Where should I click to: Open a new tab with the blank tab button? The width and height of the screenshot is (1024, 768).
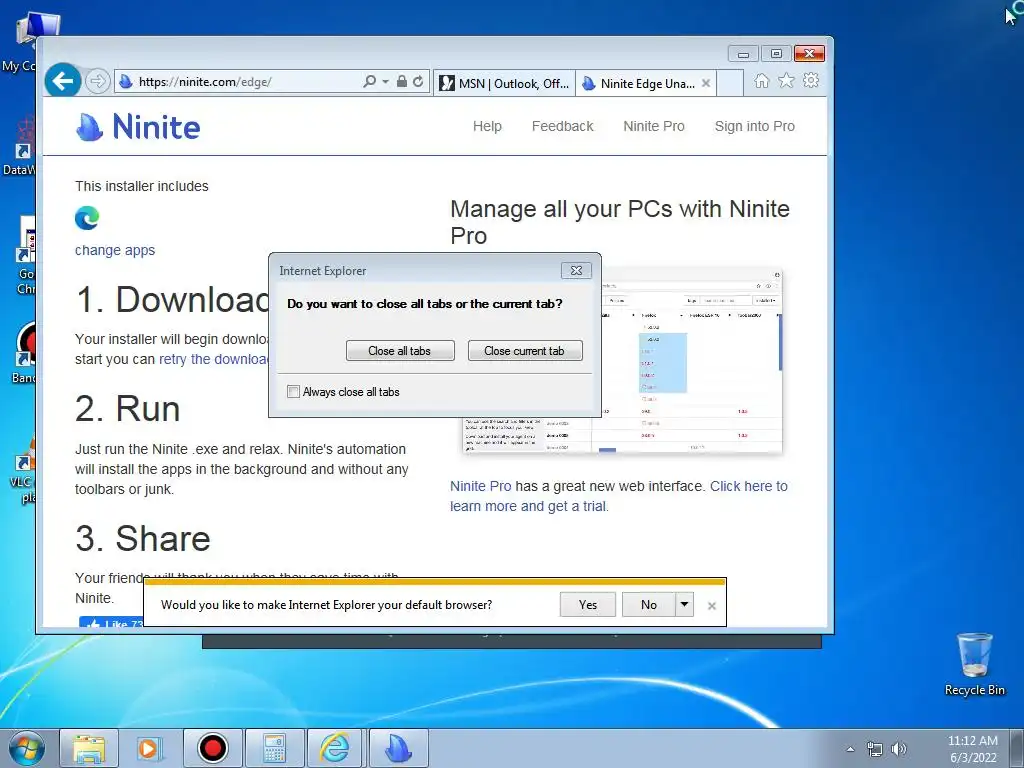pos(731,84)
